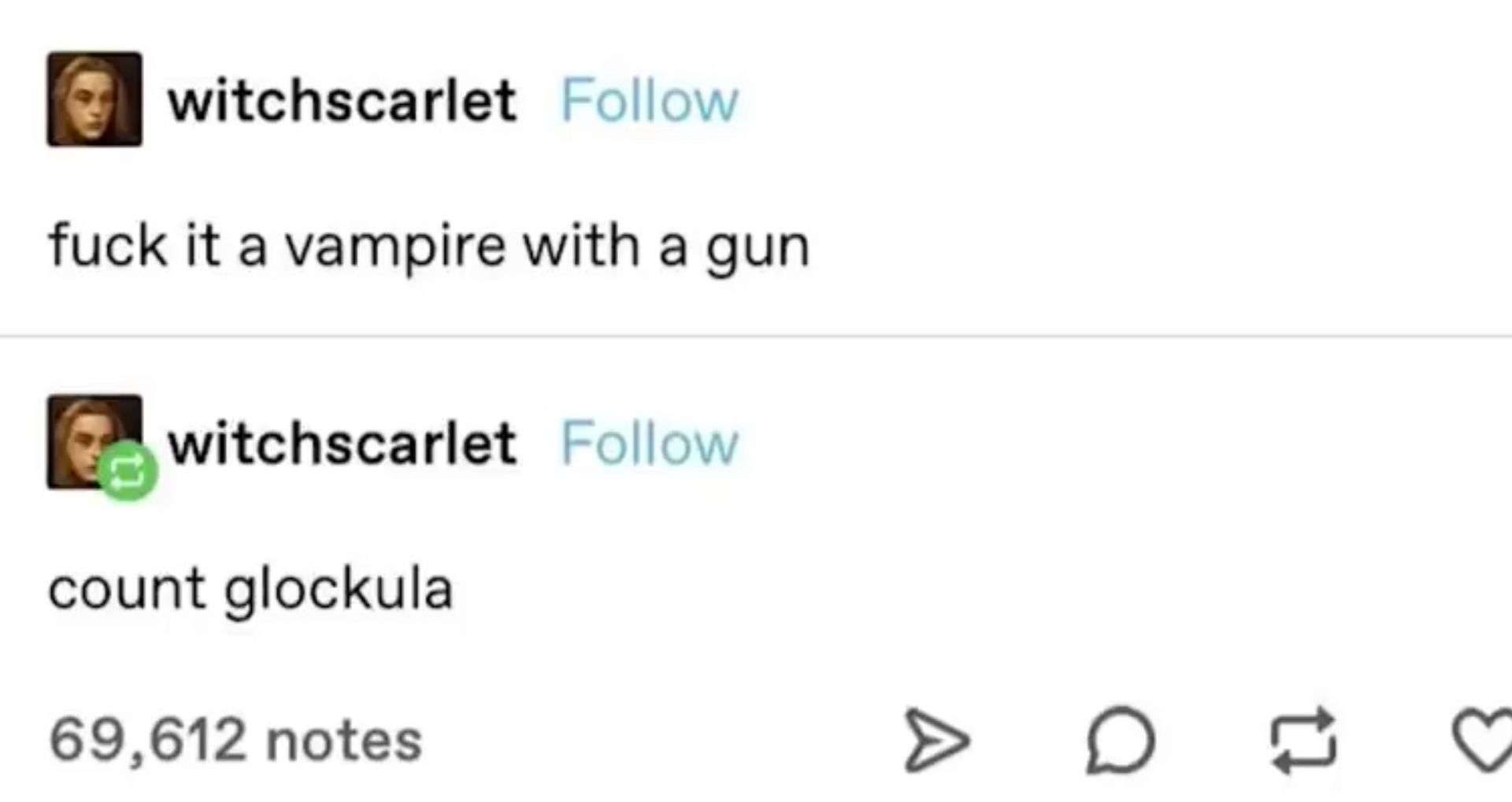Open the top witchscarlet avatar image
Viewport: 1512px width, 802px height.
pos(94,99)
